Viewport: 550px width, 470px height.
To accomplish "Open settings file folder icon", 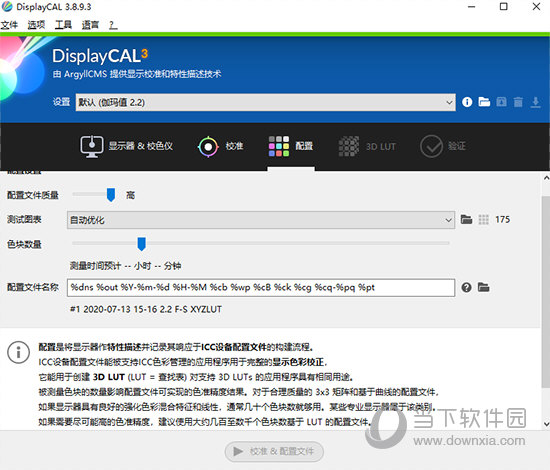I will tap(484, 102).
